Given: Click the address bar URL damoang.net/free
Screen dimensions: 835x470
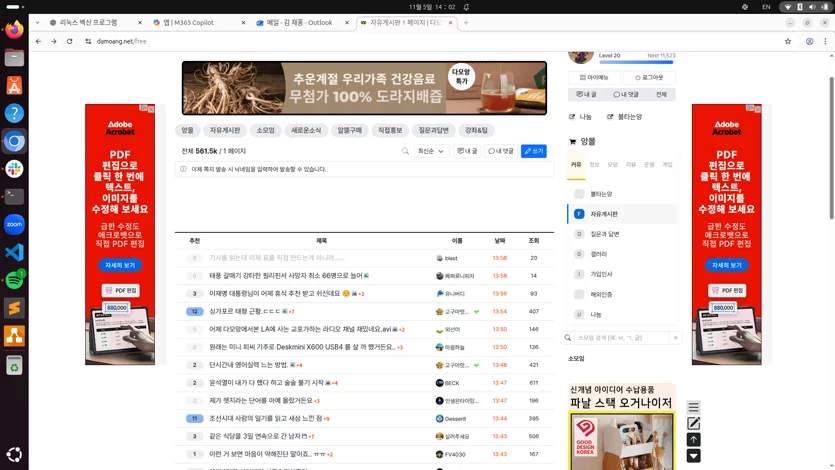Looking at the screenshot, I should point(121,41).
